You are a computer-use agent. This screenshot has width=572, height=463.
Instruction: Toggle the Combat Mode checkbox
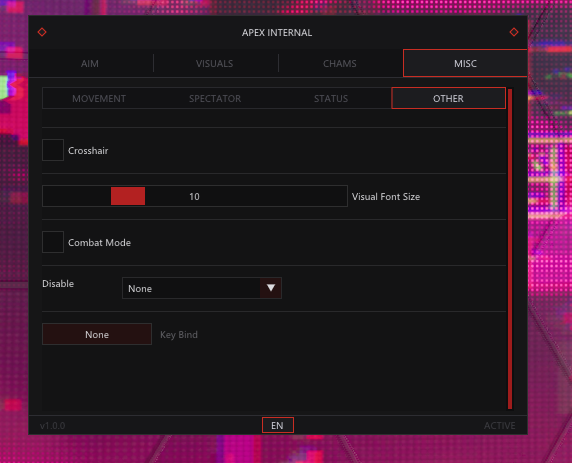pos(53,242)
